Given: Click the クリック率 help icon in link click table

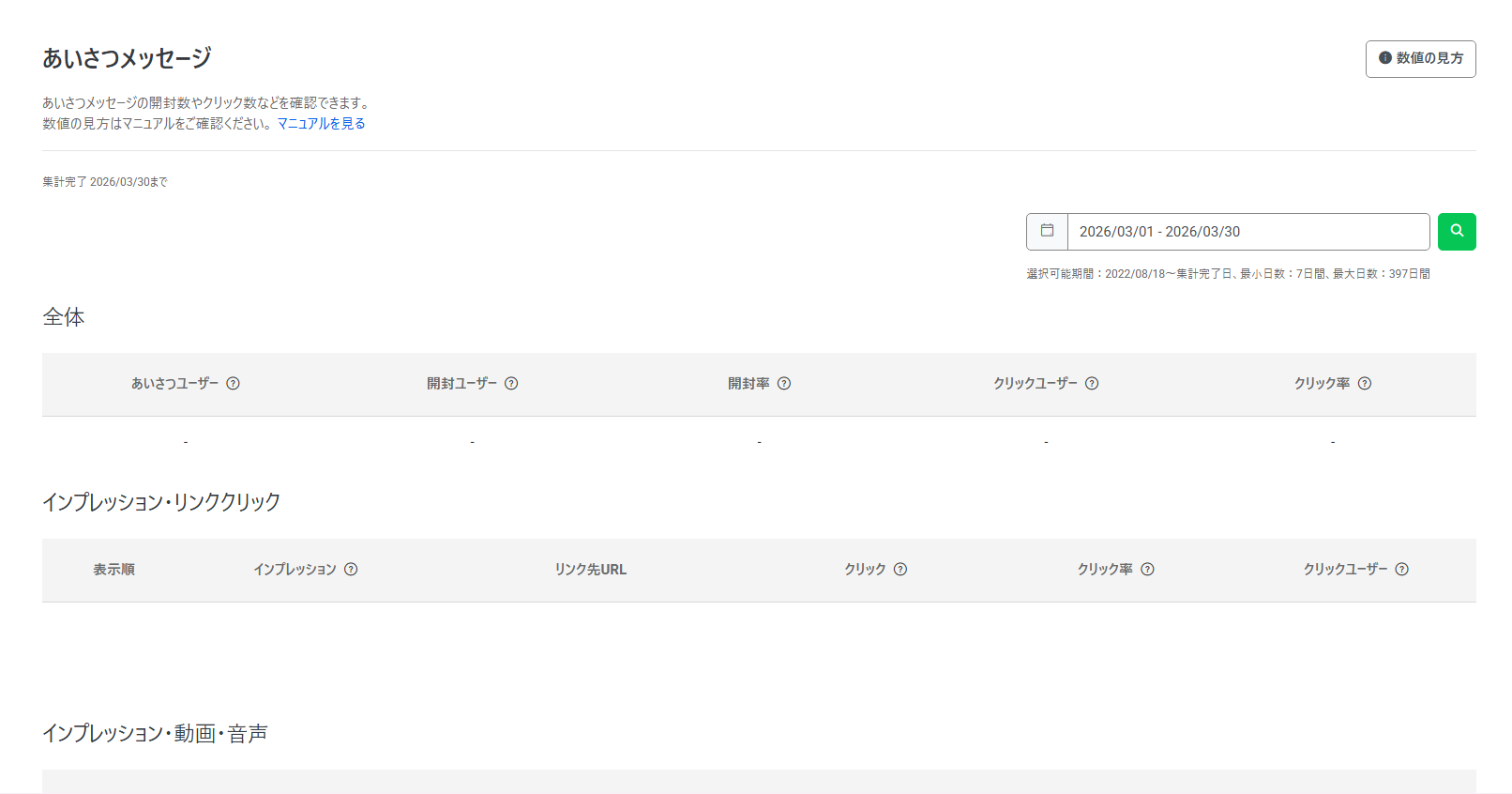Looking at the screenshot, I should point(1147,569).
